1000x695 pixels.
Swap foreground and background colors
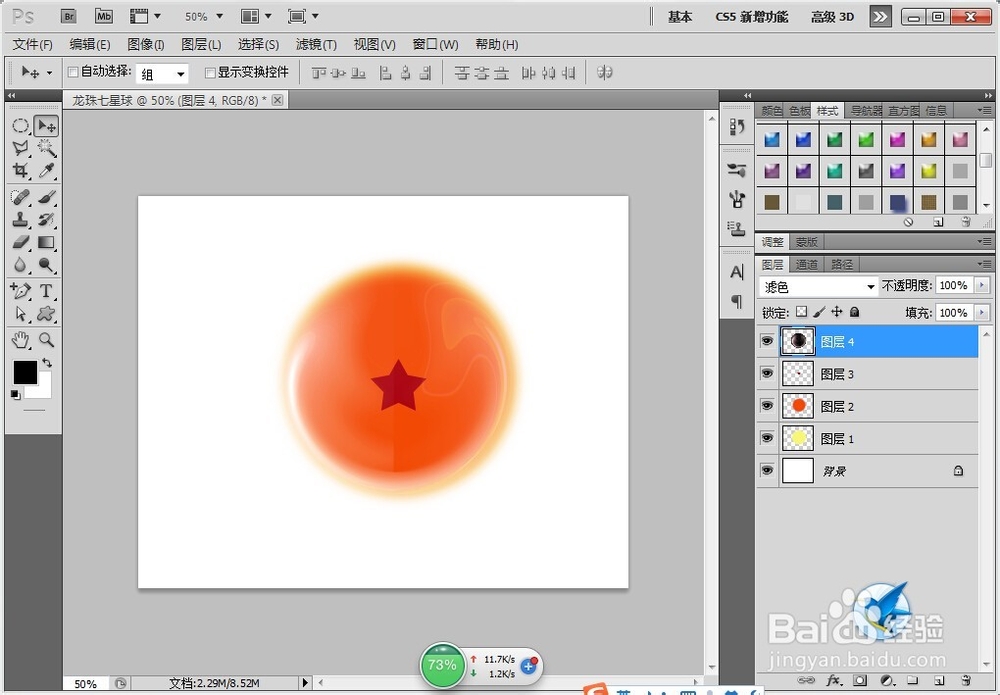[47, 363]
